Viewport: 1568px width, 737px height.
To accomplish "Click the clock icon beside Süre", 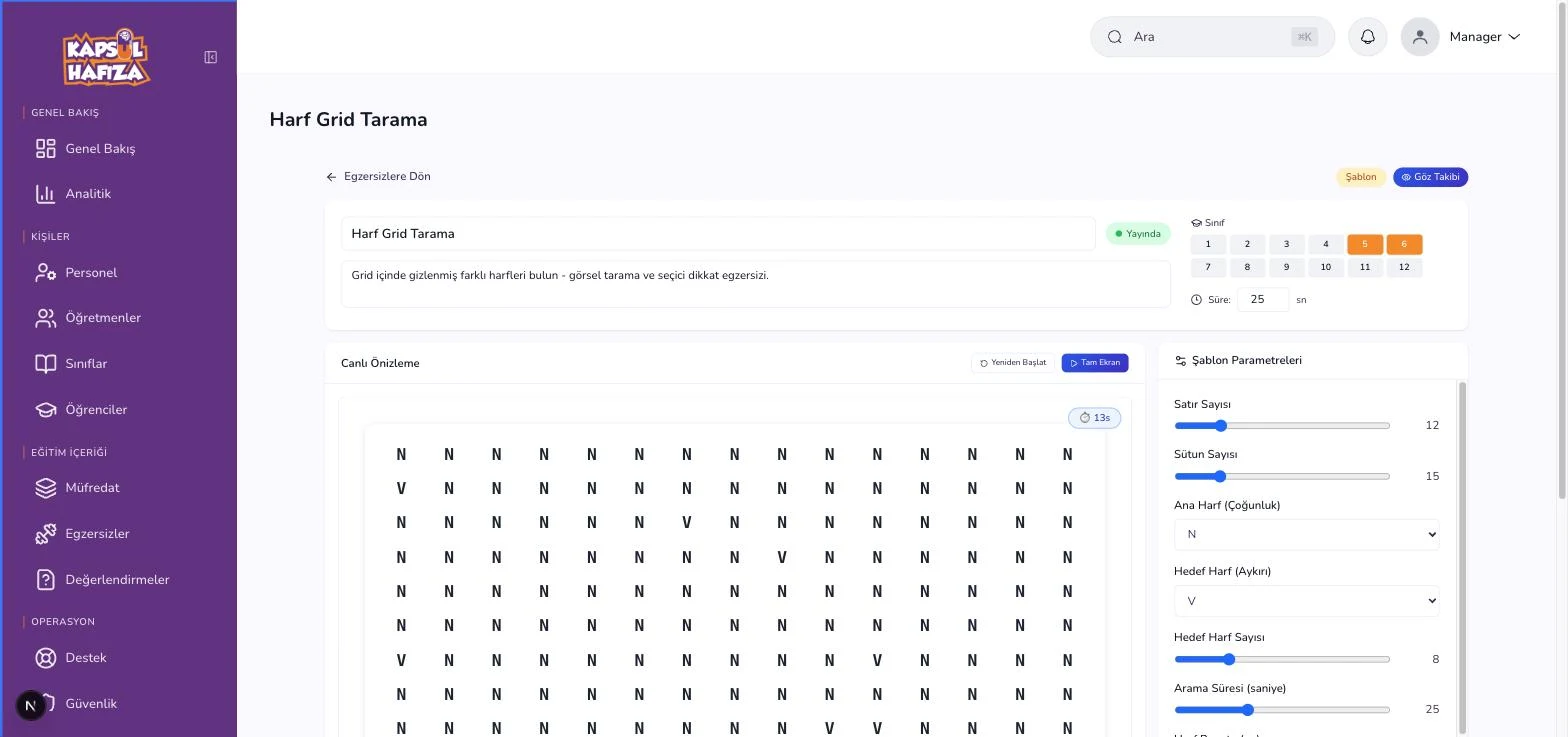I will click(x=1196, y=300).
